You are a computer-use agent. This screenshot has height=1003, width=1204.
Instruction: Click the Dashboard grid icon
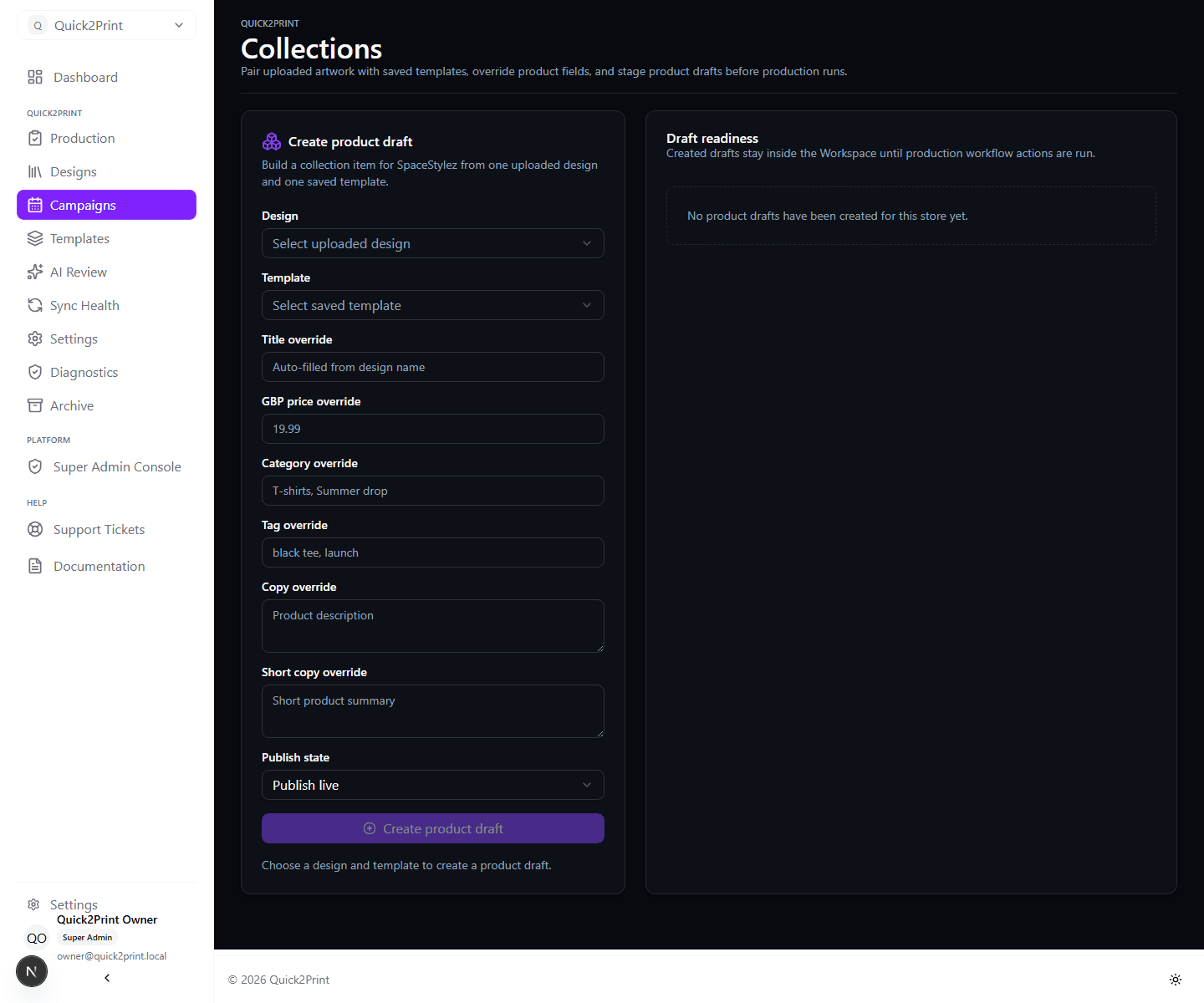(35, 77)
